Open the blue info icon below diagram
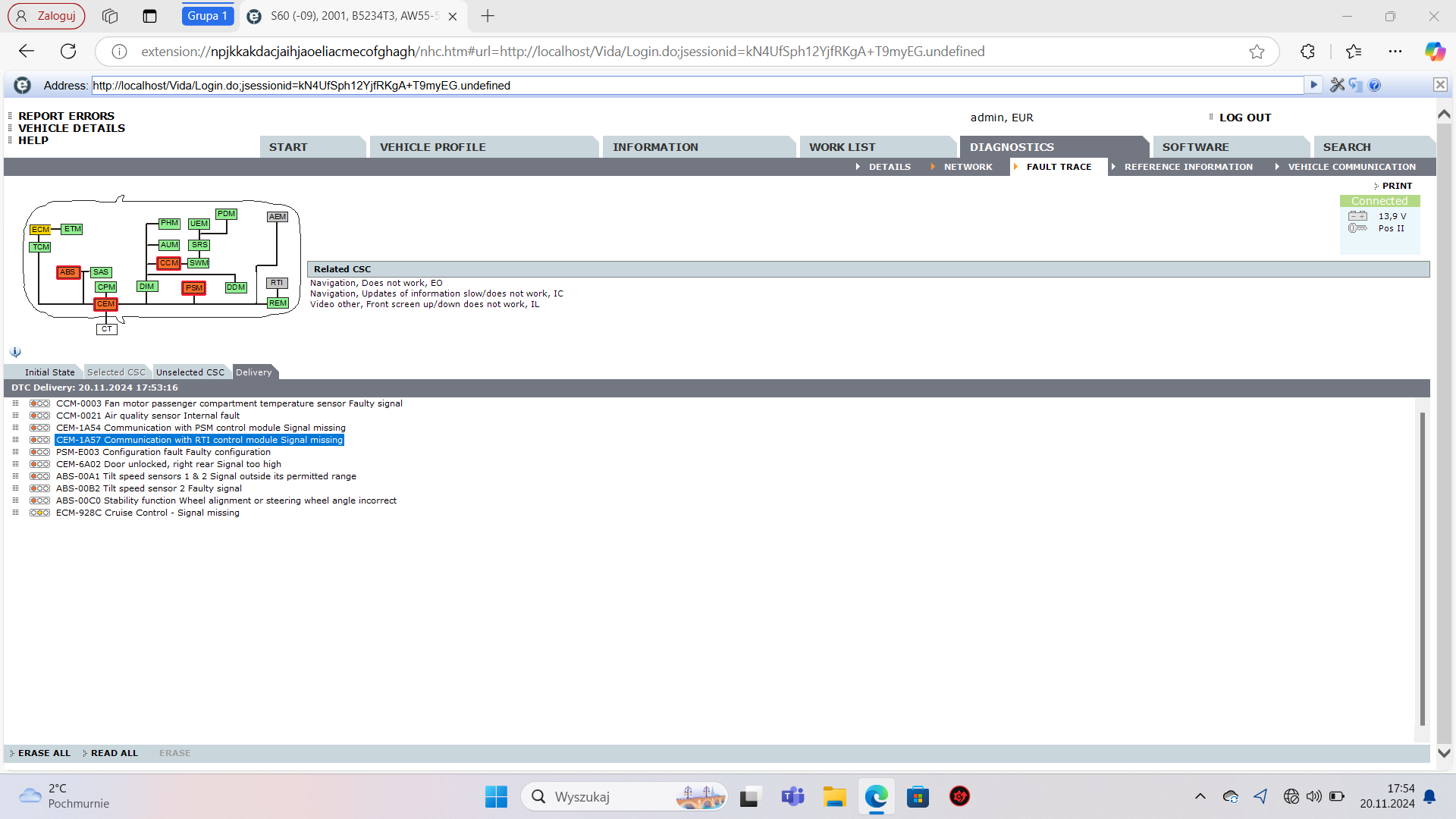1456x819 pixels. [15, 352]
